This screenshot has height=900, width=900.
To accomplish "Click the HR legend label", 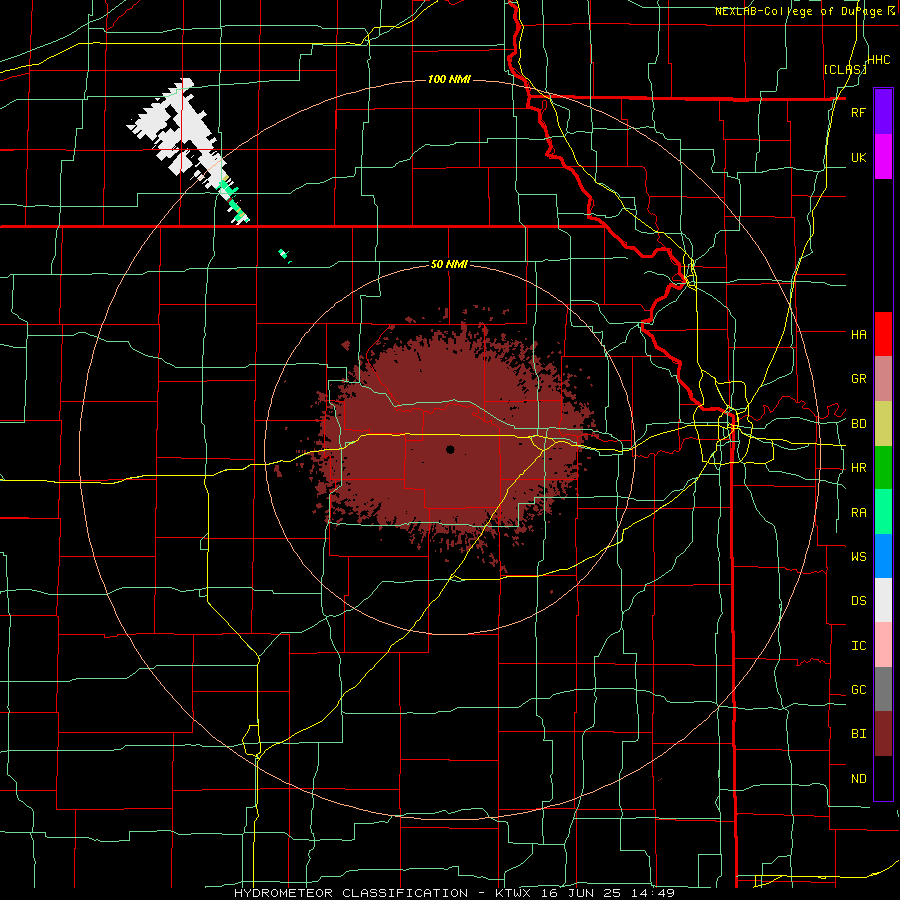I will point(858,468).
